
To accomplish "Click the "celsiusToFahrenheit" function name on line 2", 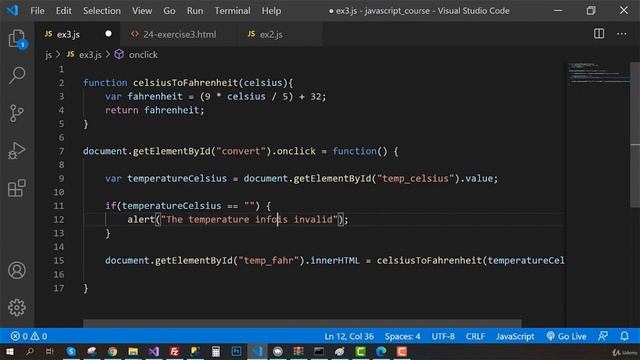I will coord(186,83).
